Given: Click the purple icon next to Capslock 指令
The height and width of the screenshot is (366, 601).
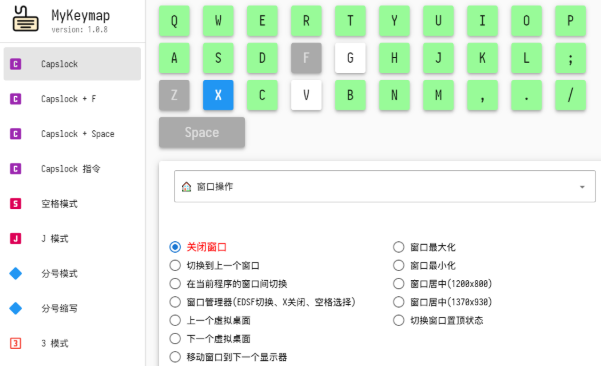Looking at the screenshot, I should (15, 169).
